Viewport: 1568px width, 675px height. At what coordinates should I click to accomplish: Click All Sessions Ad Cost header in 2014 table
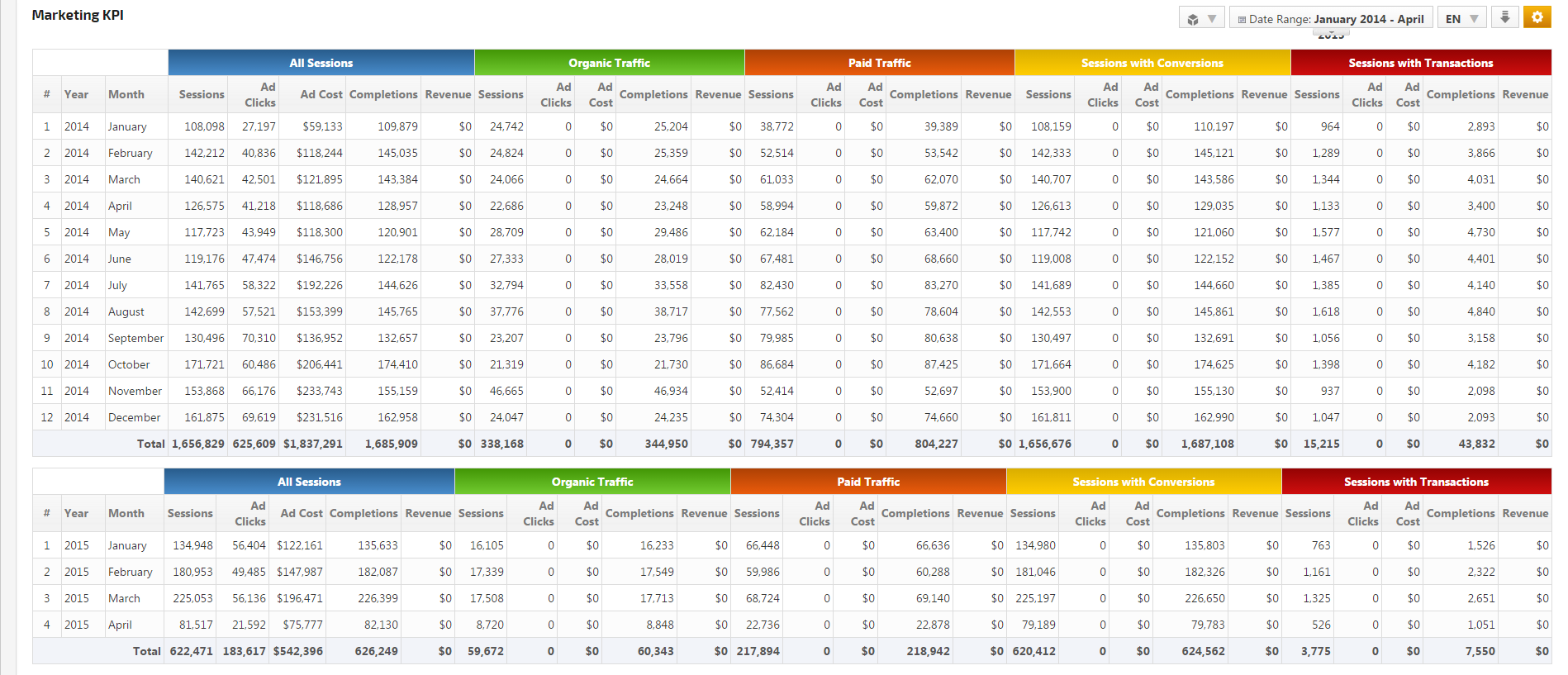pyautogui.click(x=321, y=94)
